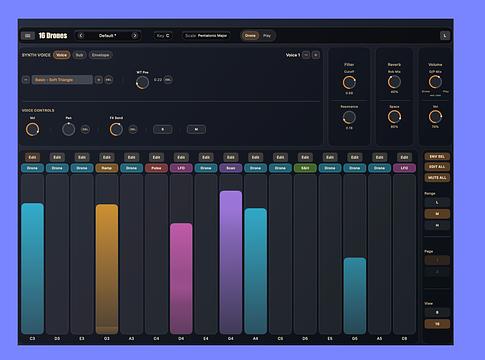Change the Scan mode on column G4
The width and height of the screenshot is (485, 360).
coord(231,168)
